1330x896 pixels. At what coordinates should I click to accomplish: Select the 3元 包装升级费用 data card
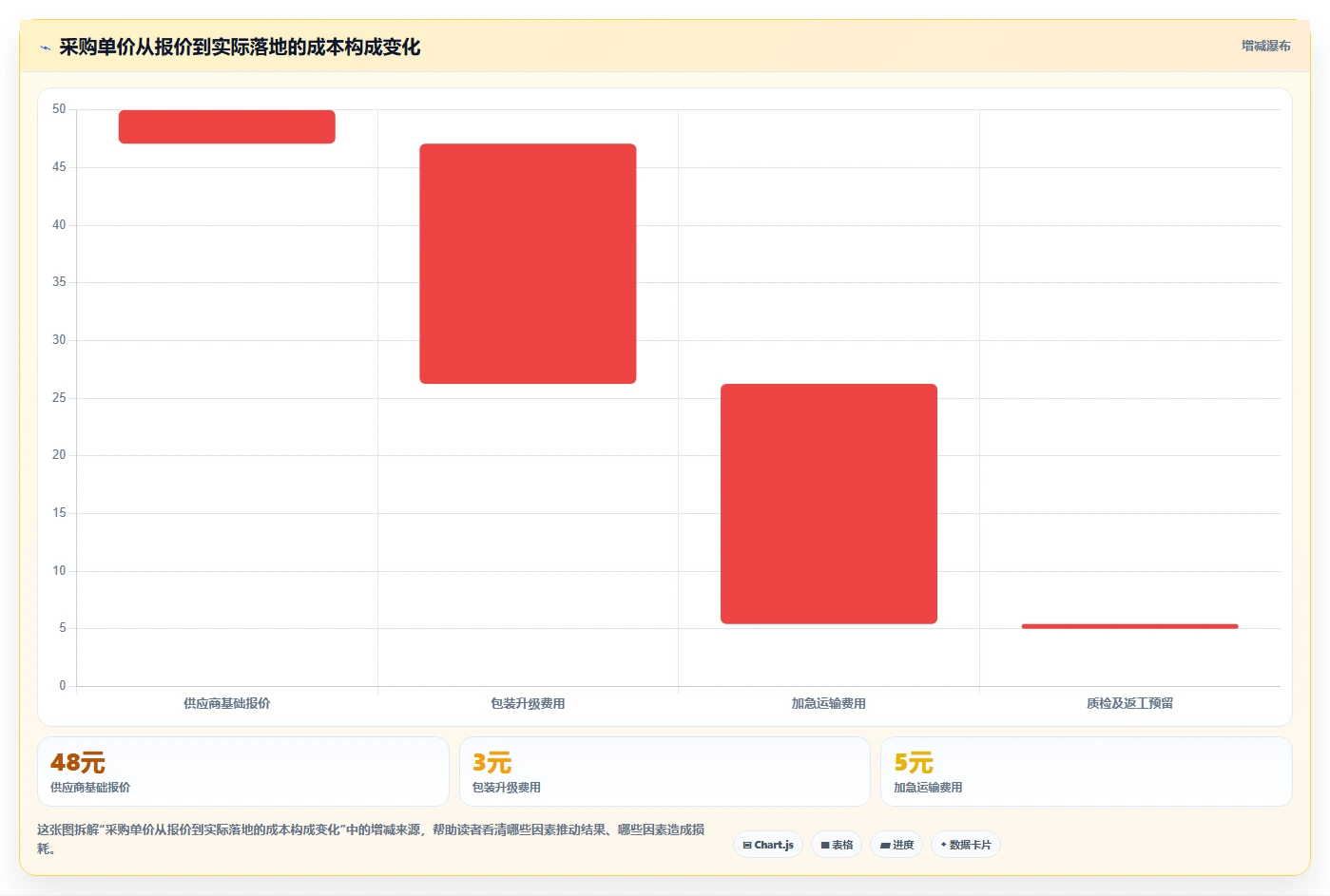(x=665, y=772)
